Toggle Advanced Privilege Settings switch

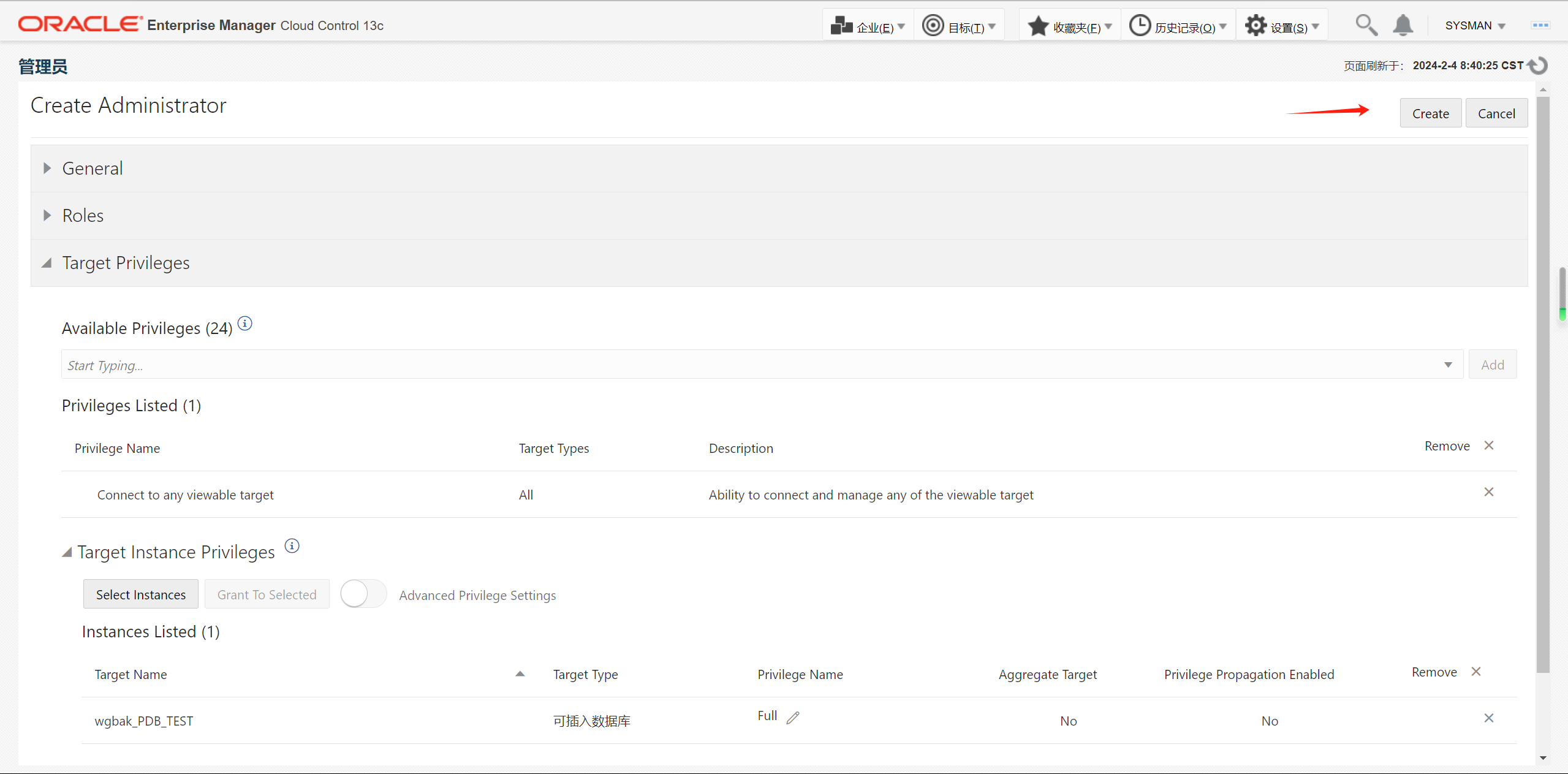[363, 594]
